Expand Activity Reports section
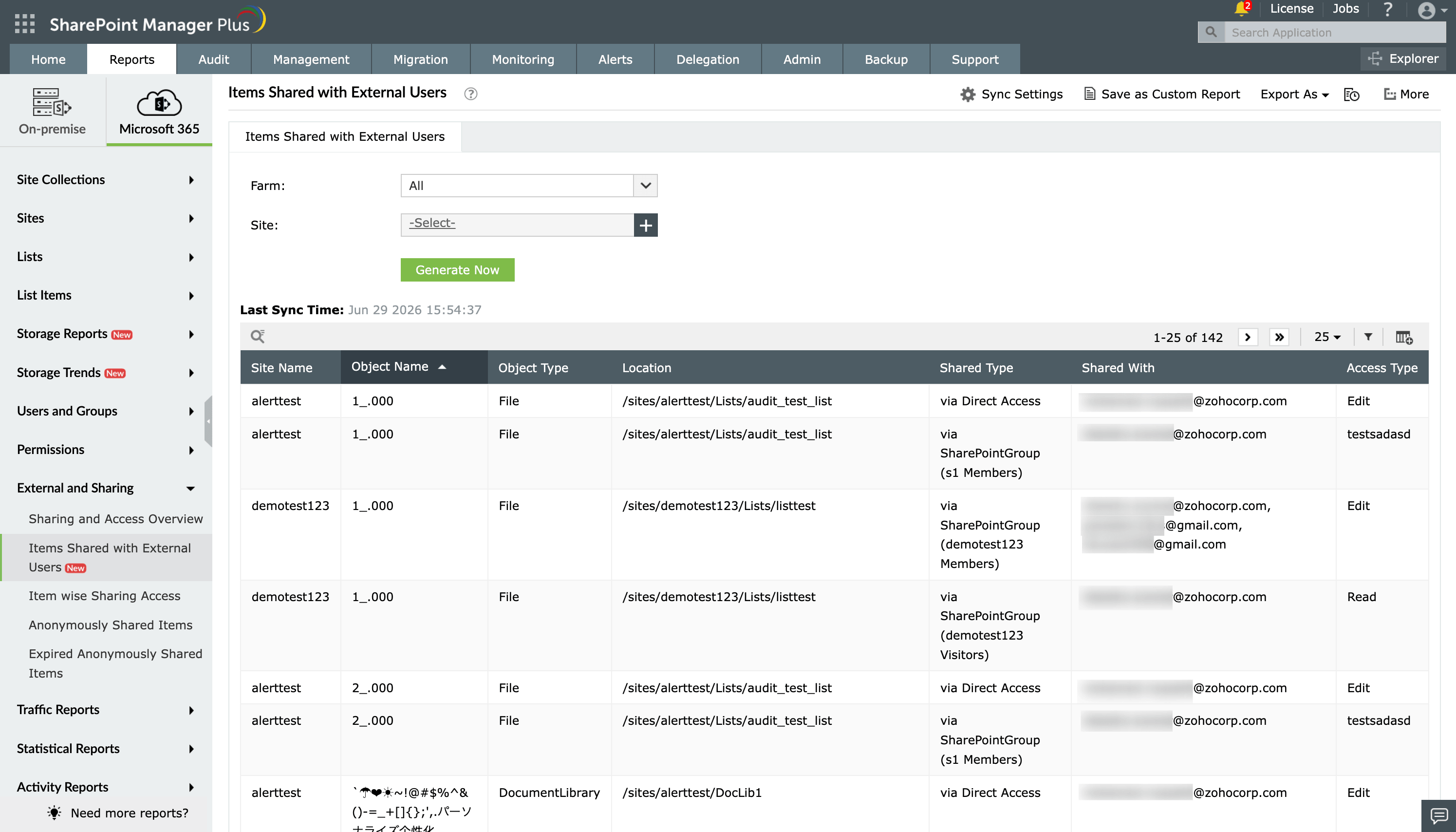This screenshot has width=1456, height=832. pyautogui.click(x=106, y=787)
